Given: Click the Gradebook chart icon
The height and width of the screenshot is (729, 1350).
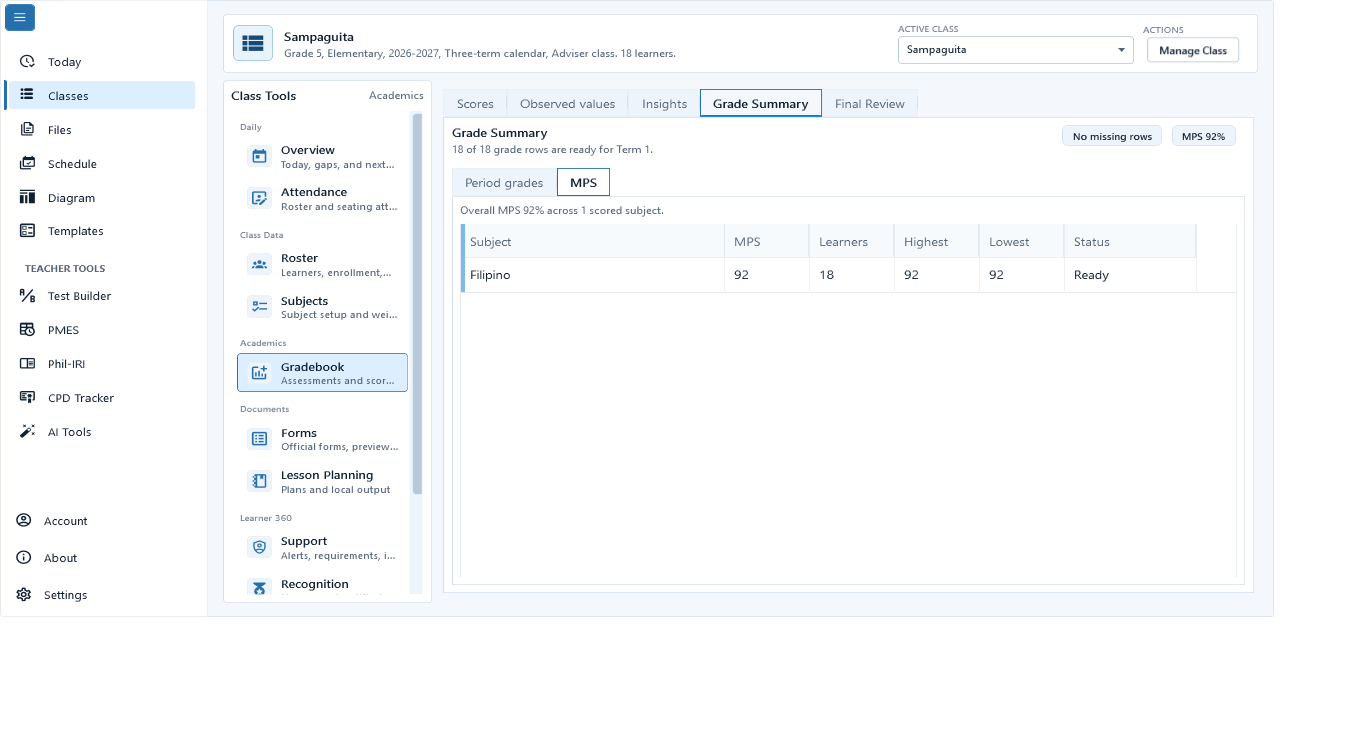Looking at the screenshot, I should click(260, 373).
